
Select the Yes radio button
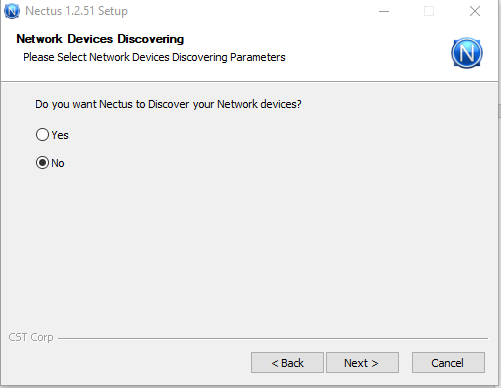[x=42, y=135]
